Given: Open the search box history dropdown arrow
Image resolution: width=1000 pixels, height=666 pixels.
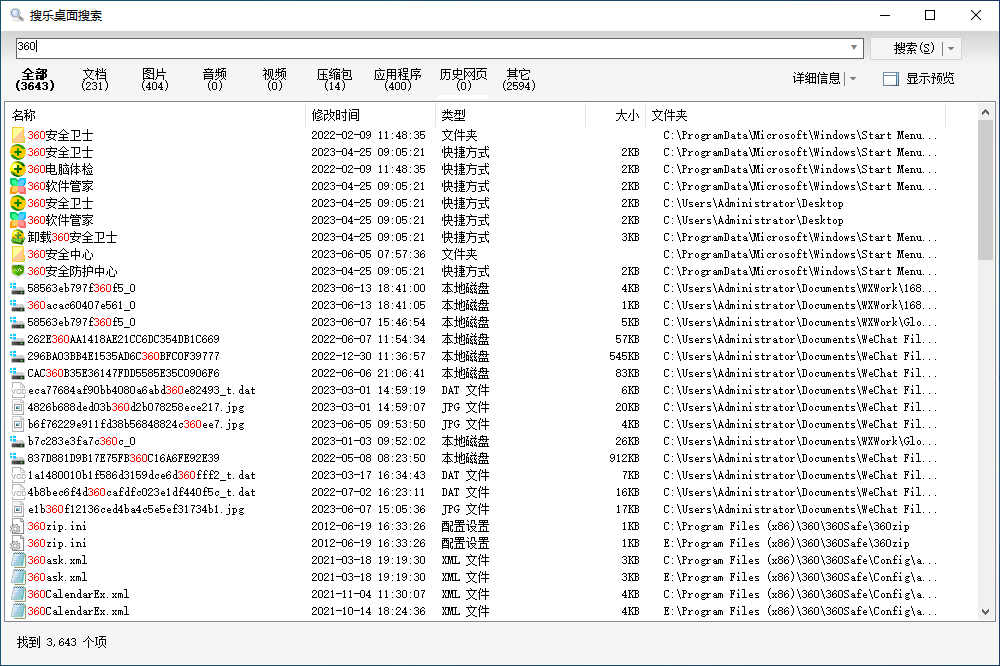Looking at the screenshot, I should 854,47.
